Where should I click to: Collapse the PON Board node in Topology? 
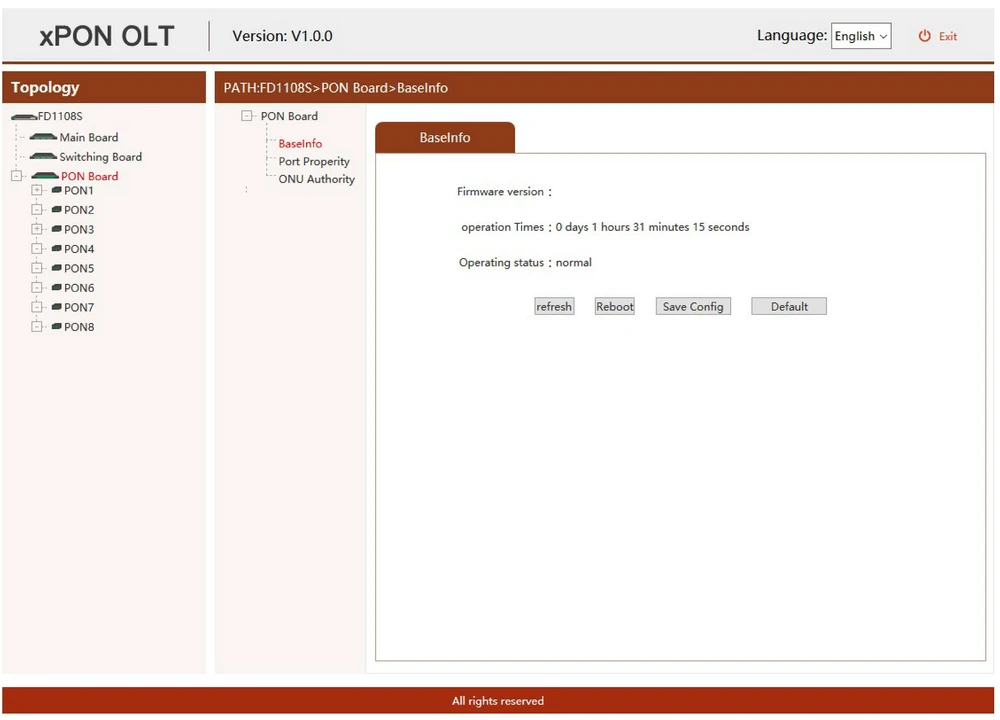16,176
